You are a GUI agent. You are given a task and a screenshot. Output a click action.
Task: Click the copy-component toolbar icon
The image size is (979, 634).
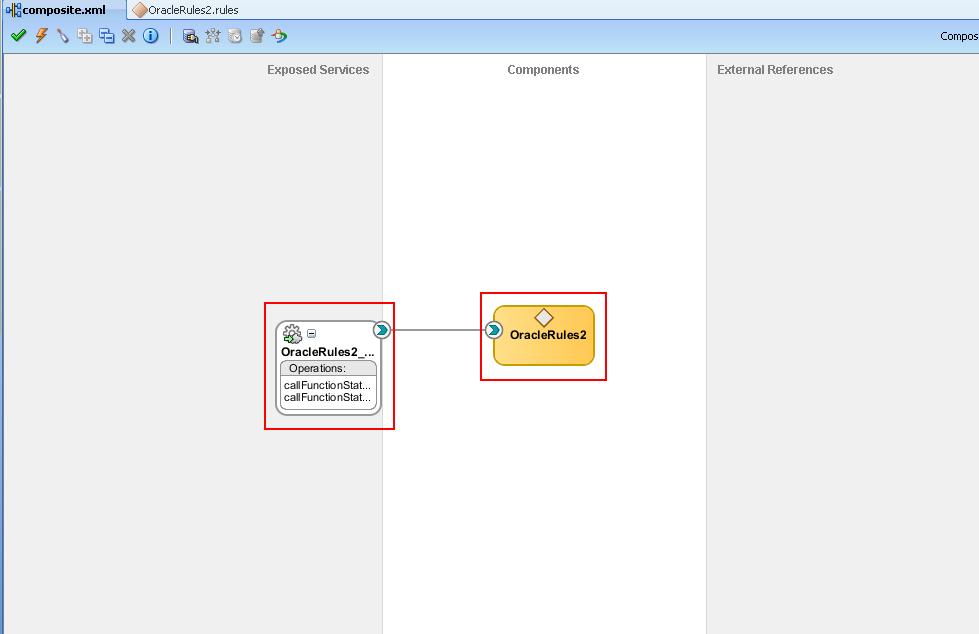click(x=106, y=35)
